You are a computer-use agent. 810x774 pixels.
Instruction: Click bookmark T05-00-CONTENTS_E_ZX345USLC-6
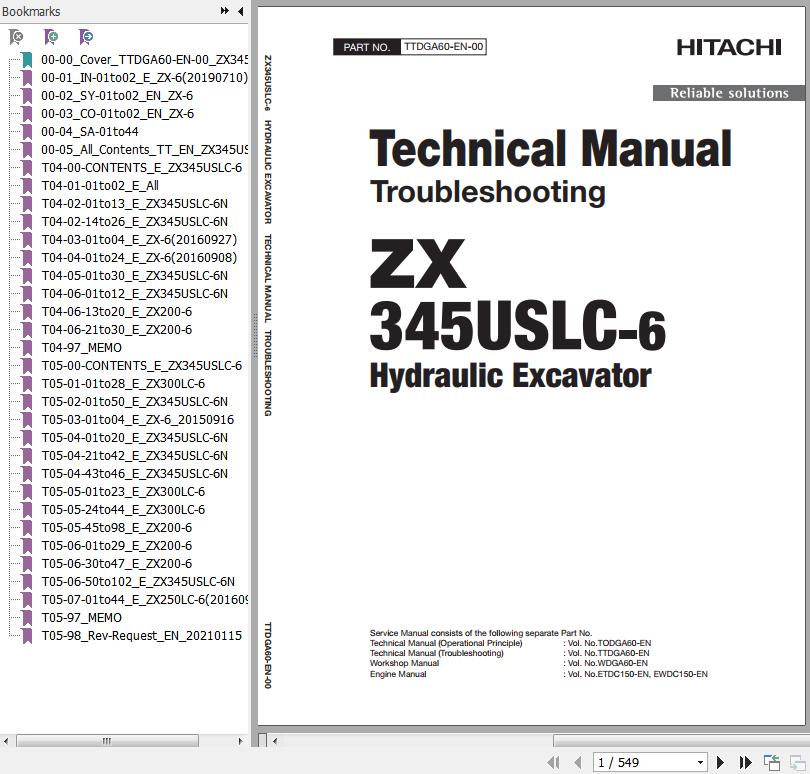pos(142,366)
